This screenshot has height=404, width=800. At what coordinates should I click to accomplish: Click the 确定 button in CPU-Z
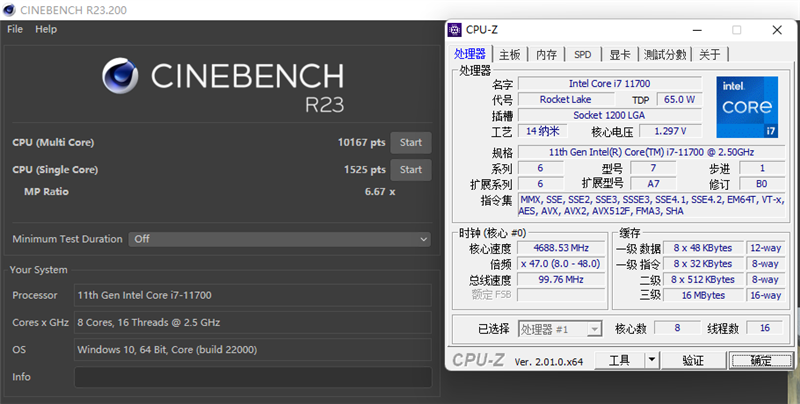[x=761, y=361]
